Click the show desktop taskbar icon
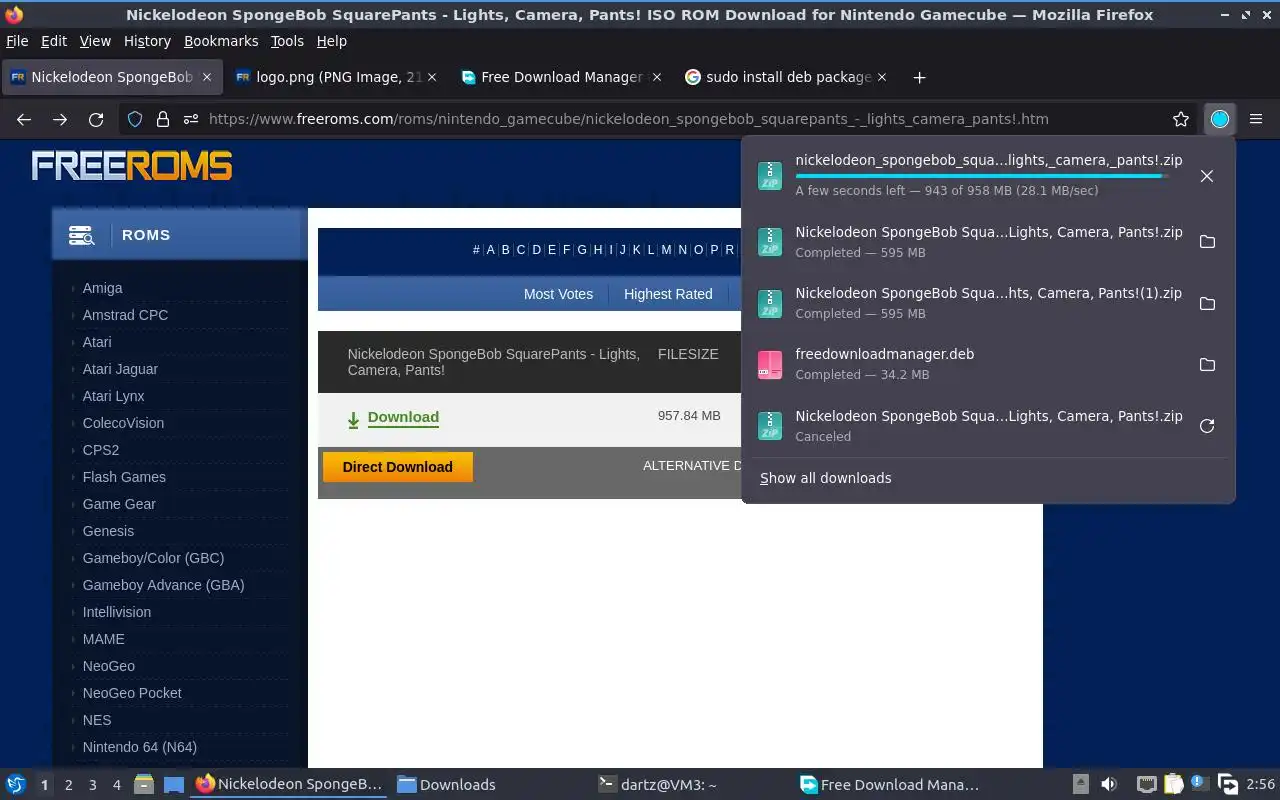Screen dimensions: 1280x800 174,785
